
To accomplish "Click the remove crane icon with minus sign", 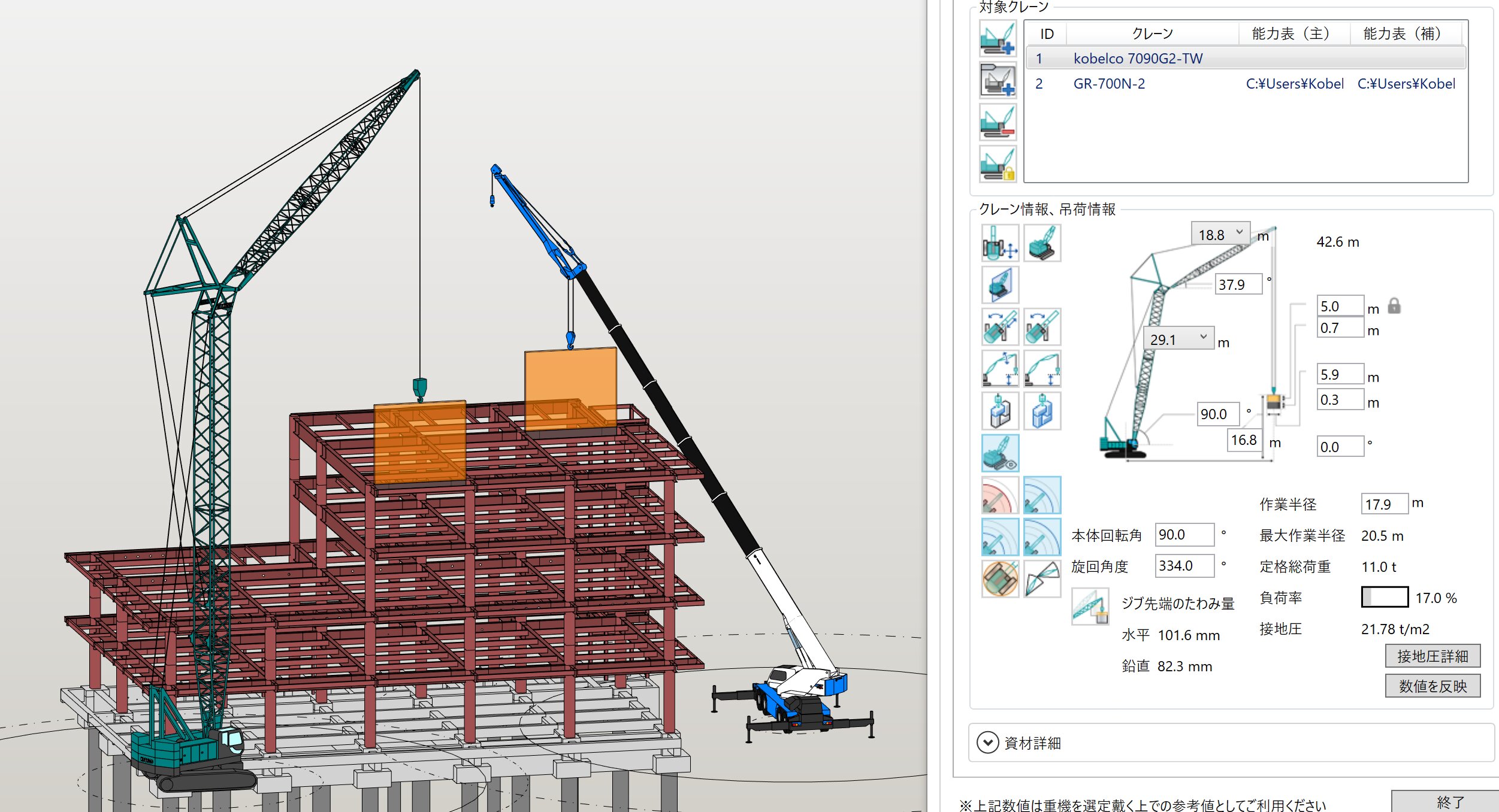I will pyautogui.click(x=998, y=122).
